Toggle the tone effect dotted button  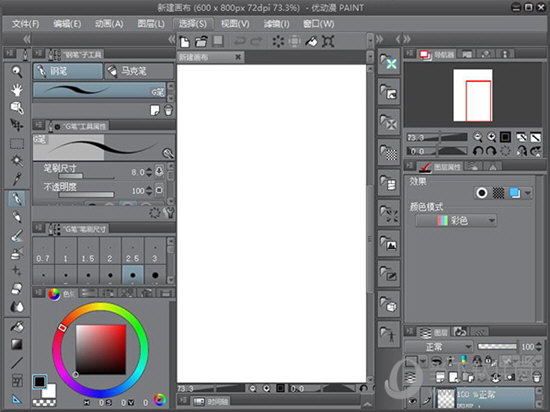pos(498,193)
